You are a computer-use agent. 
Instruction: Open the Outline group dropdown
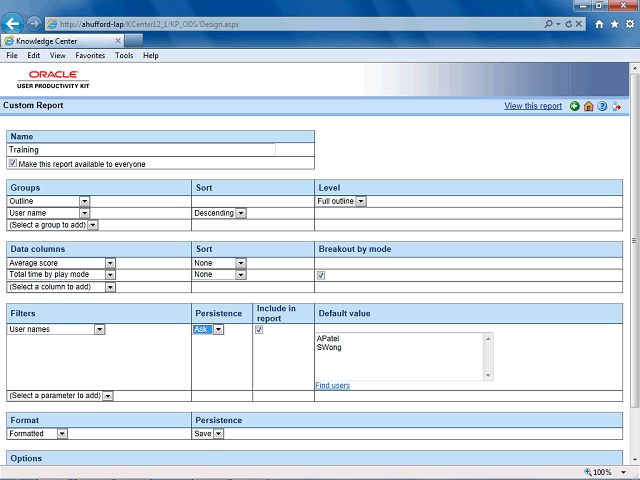point(84,201)
